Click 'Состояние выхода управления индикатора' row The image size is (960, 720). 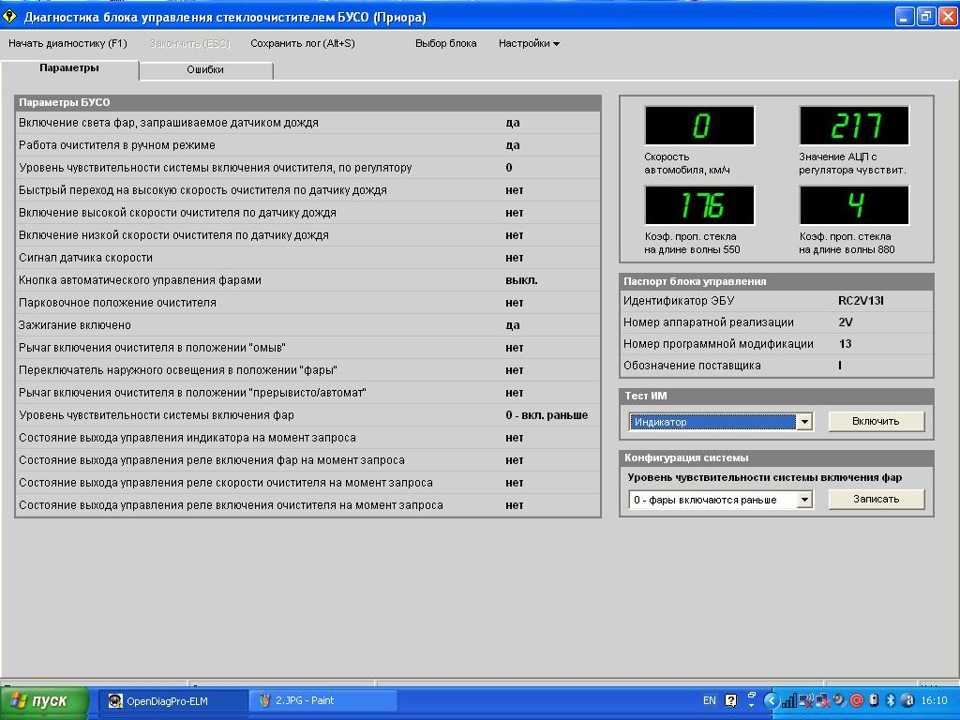click(x=307, y=438)
